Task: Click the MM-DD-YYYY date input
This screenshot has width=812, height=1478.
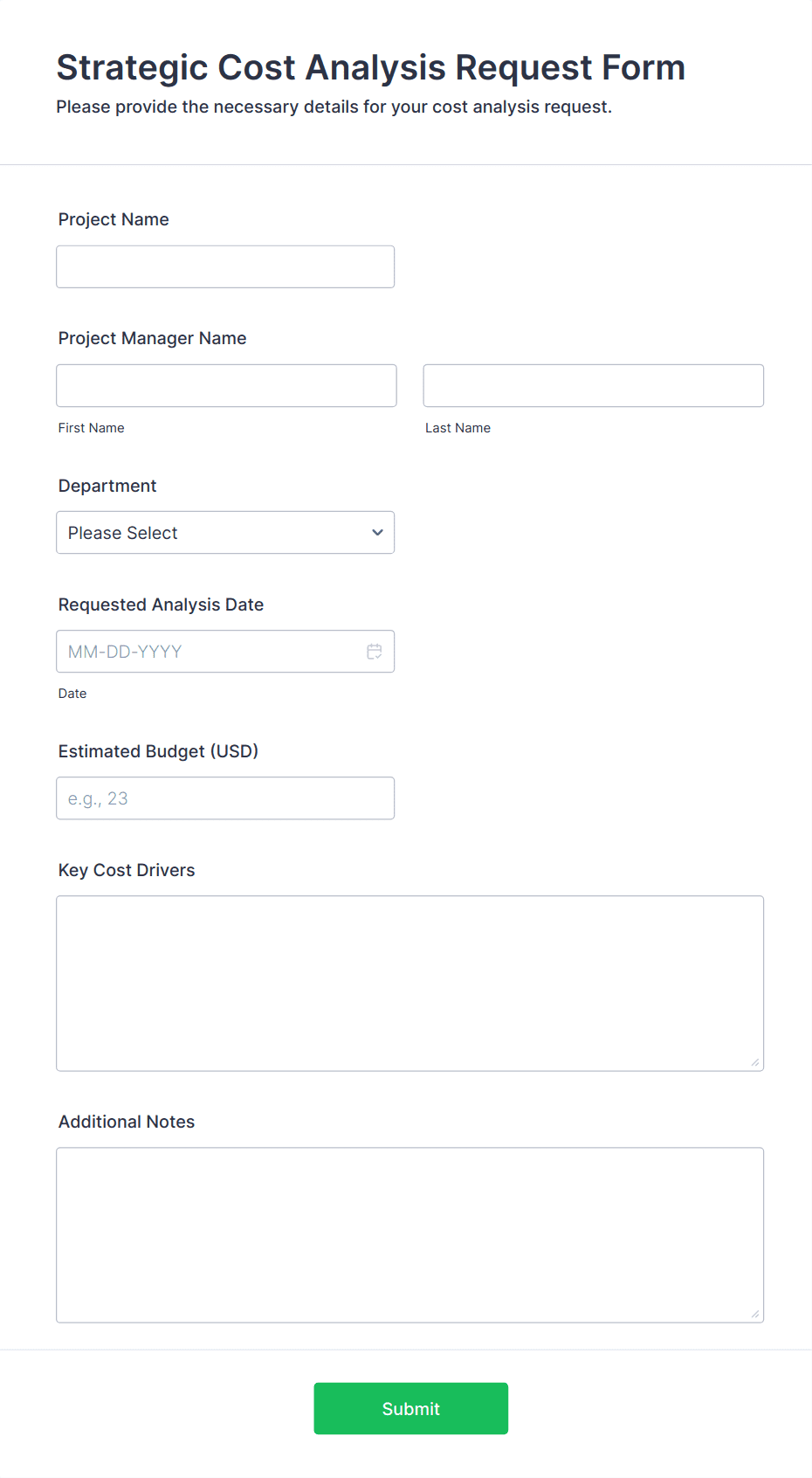Action: tap(225, 652)
